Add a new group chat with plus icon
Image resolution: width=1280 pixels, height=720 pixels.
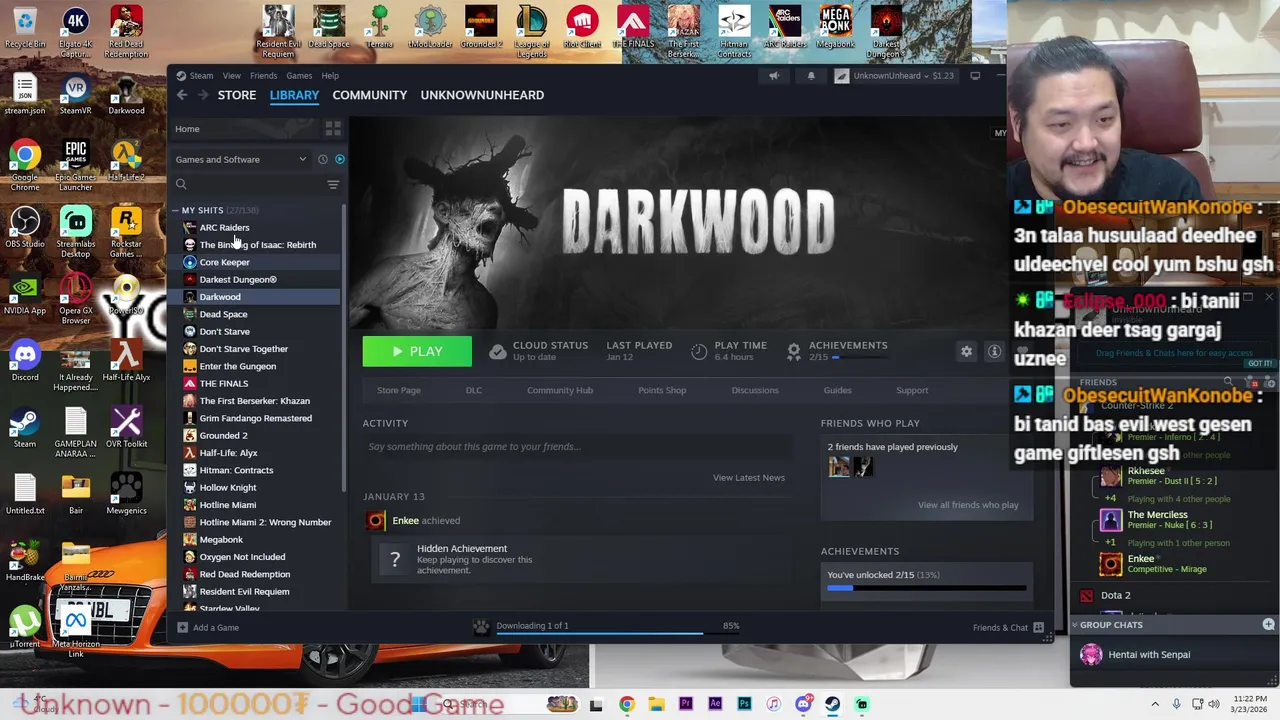1268,625
